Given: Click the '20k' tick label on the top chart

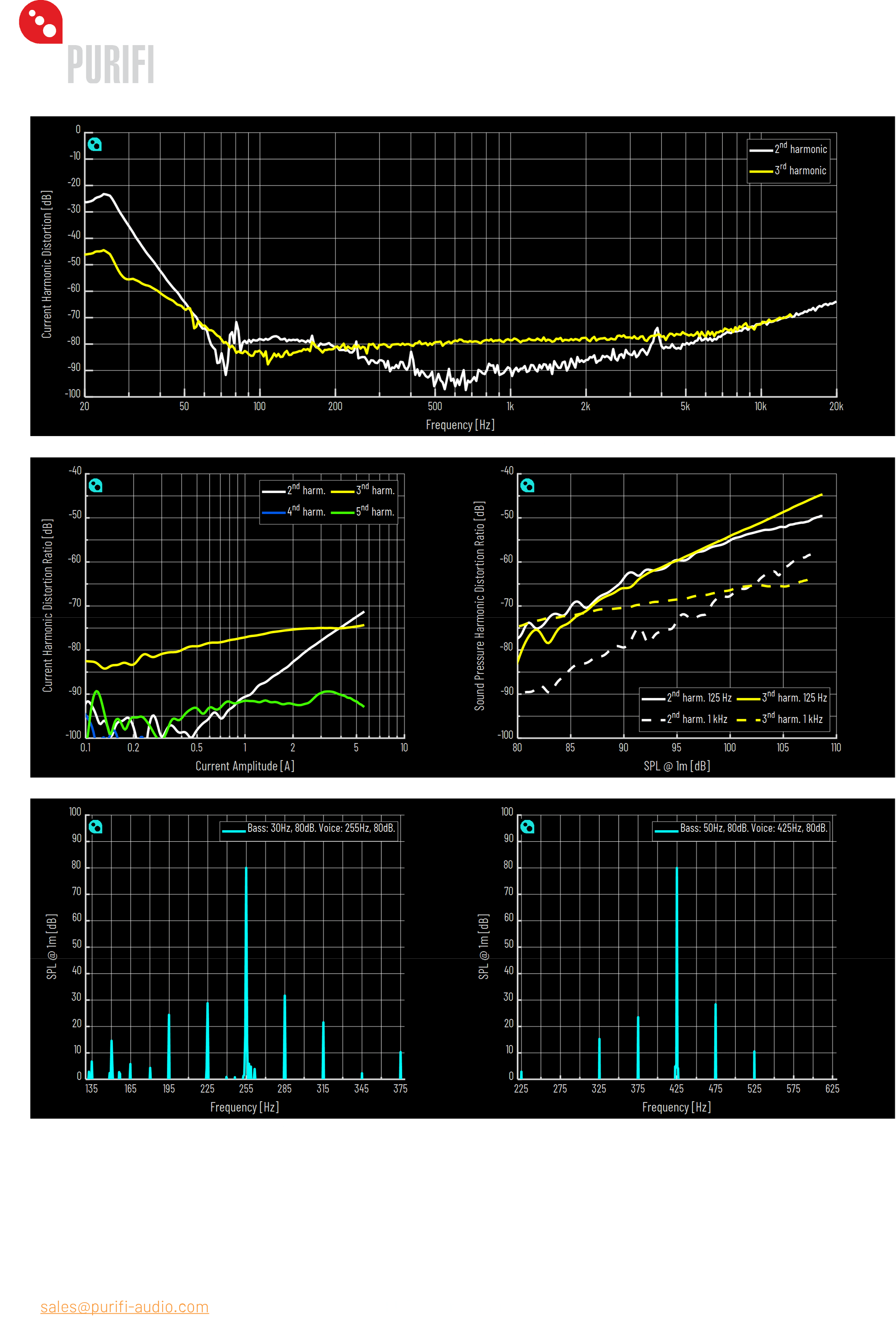Looking at the screenshot, I should click(836, 406).
